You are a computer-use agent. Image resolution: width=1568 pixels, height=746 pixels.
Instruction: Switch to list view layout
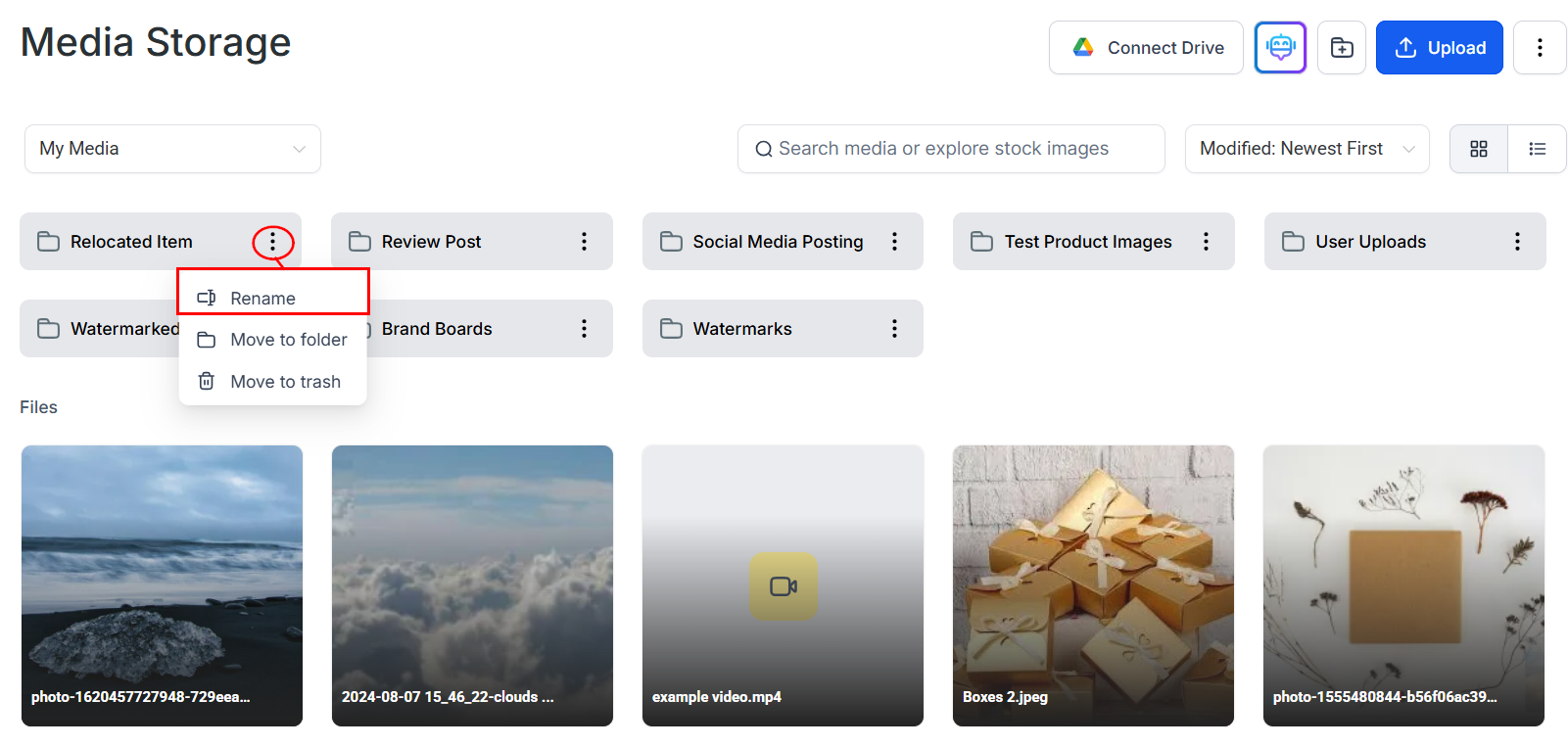(1538, 149)
